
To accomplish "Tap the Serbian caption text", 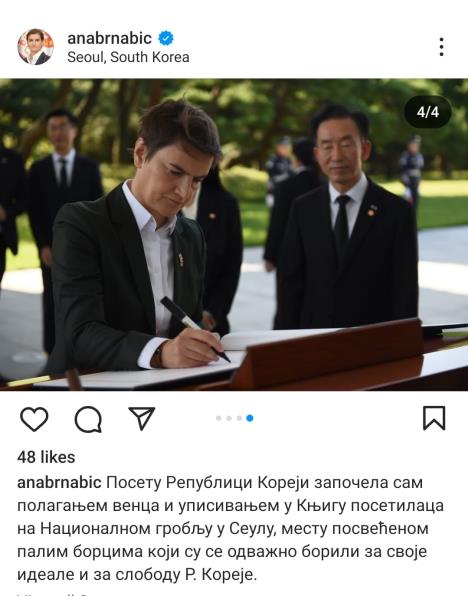I will coord(230,528).
